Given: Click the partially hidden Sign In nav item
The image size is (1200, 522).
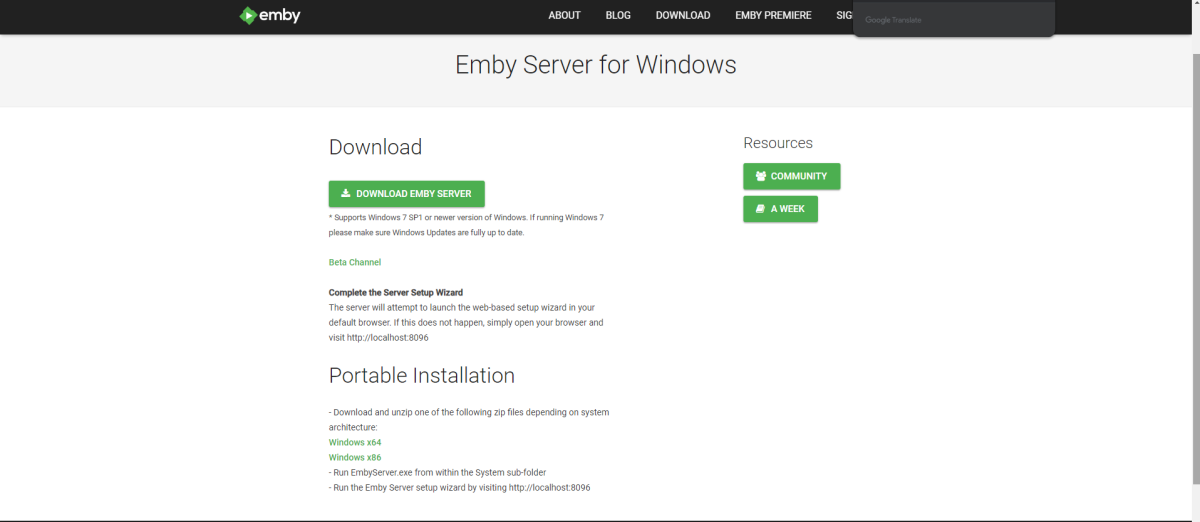Looking at the screenshot, I should [844, 15].
